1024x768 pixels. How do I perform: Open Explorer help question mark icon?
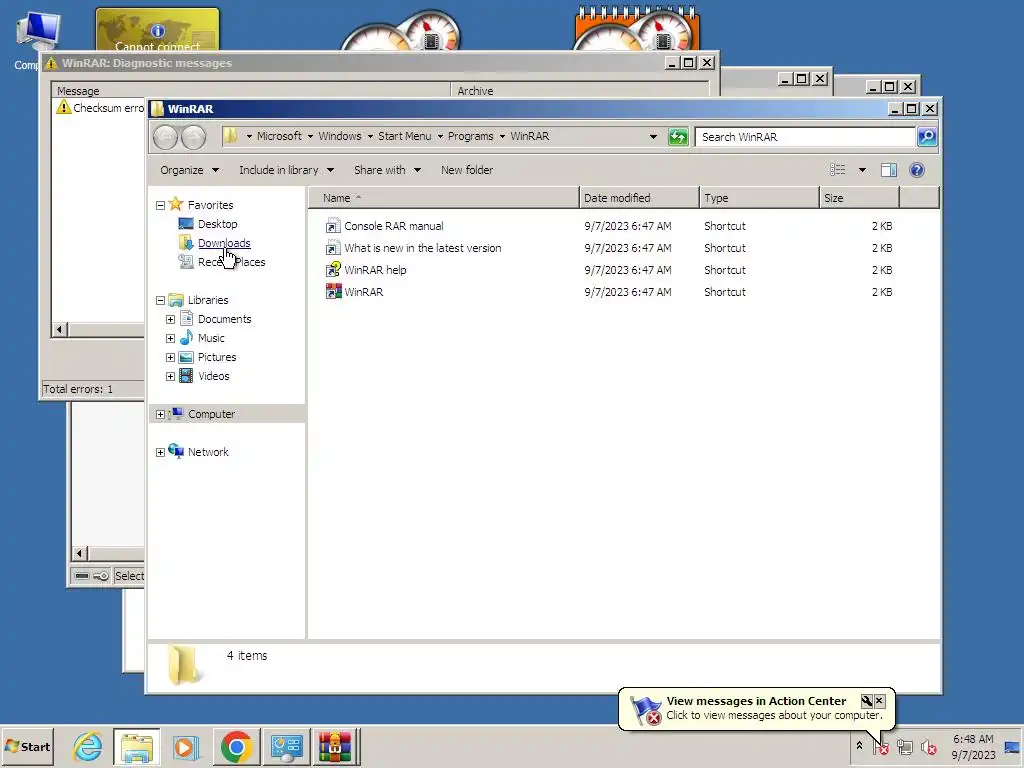917,170
